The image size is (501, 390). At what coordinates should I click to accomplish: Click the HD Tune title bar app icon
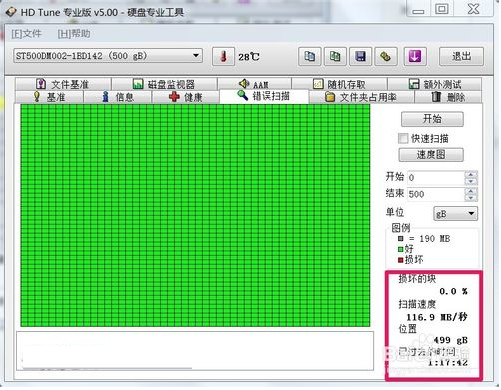(11, 12)
